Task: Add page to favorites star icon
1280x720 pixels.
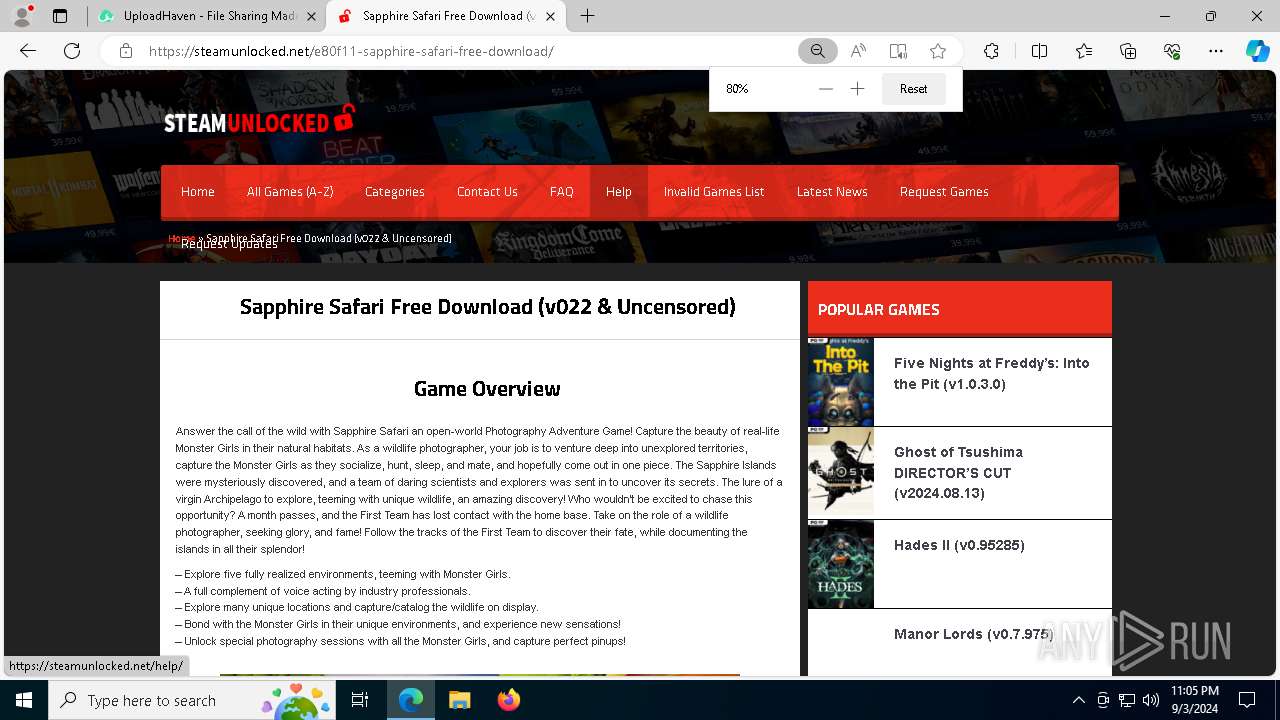Action: pos(938,51)
